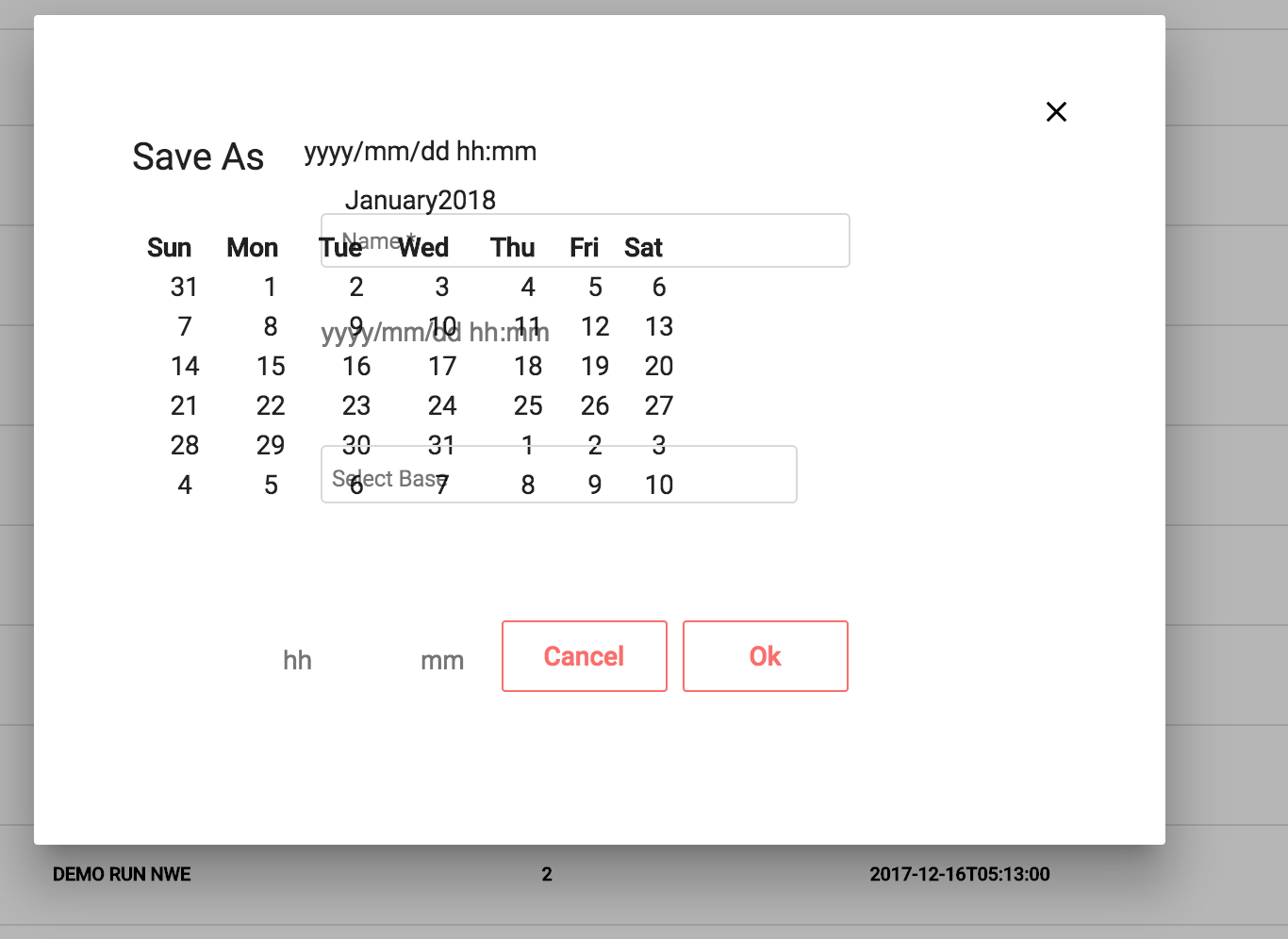Select January 16 on the calendar
The height and width of the screenshot is (939, 1288).
(x=355, y=366)
